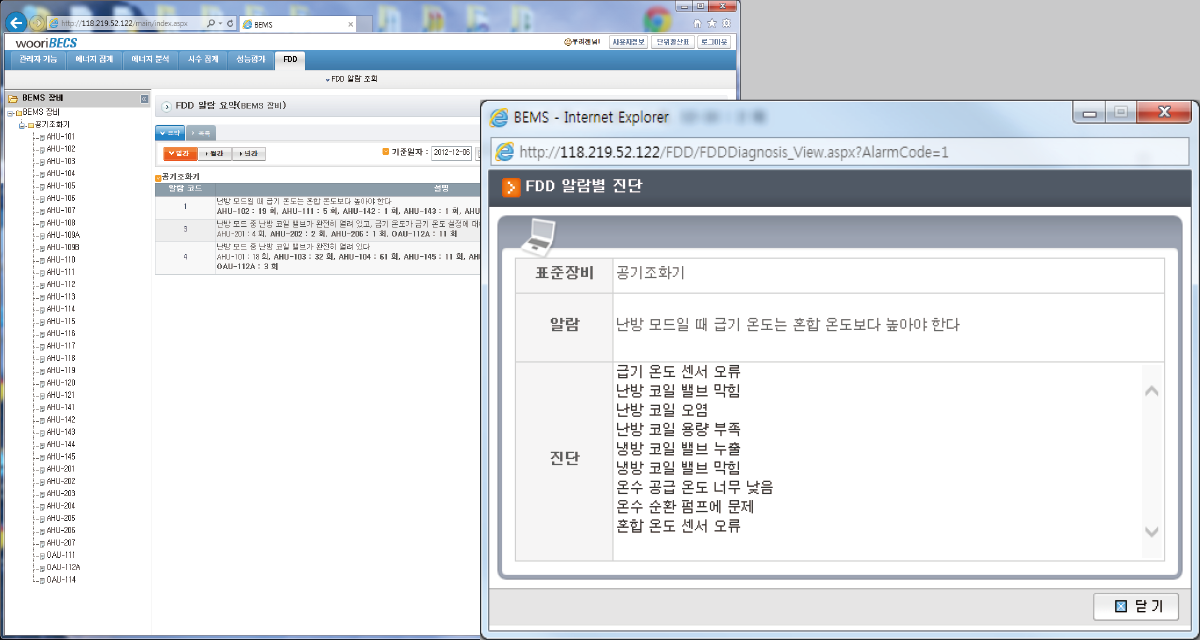Click the IE back navigation arrow
Image resolution: width=1200 pixels, height=640 pixels.
[17, 22]
